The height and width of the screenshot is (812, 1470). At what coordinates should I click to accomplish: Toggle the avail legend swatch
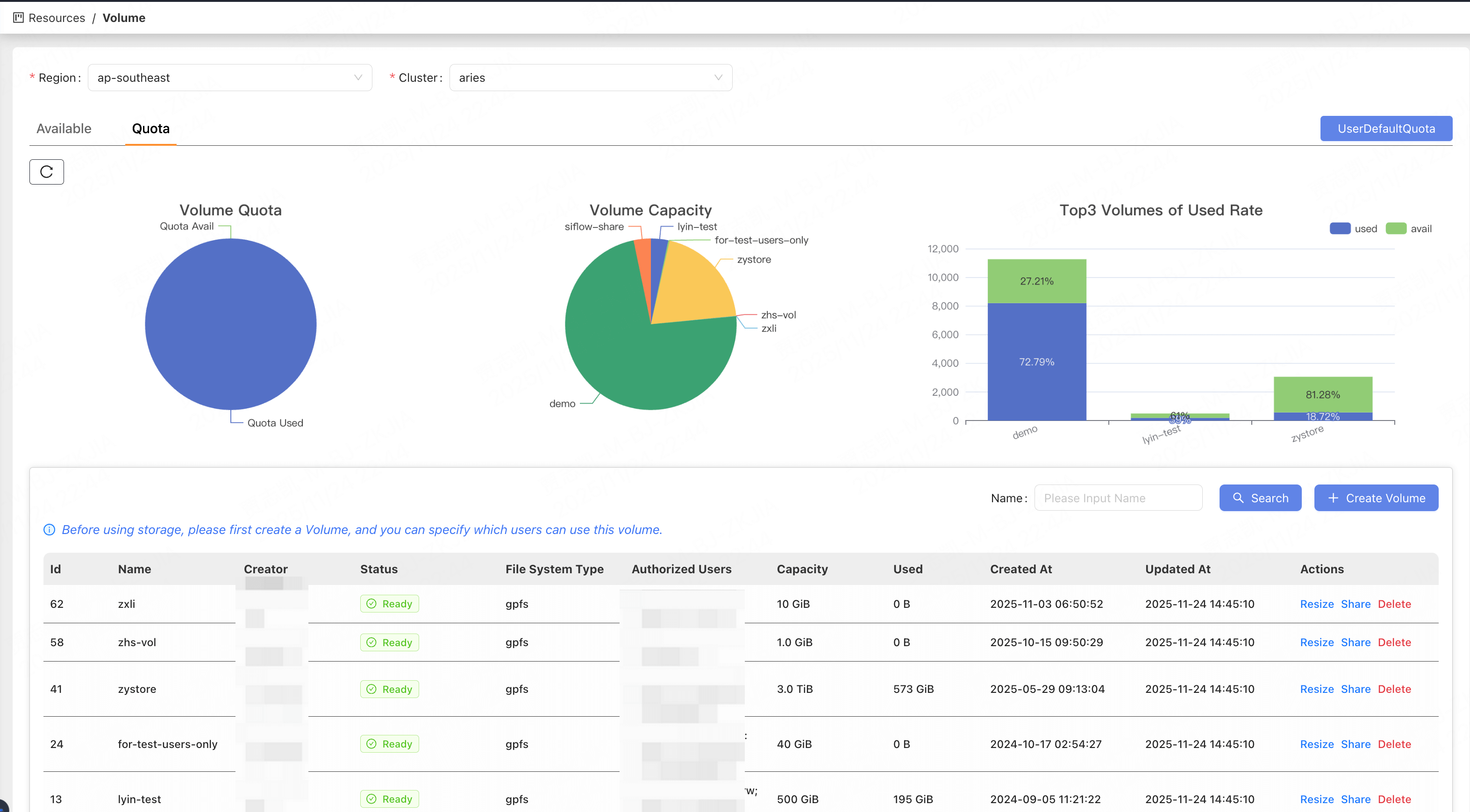[x=1396, y=228]
